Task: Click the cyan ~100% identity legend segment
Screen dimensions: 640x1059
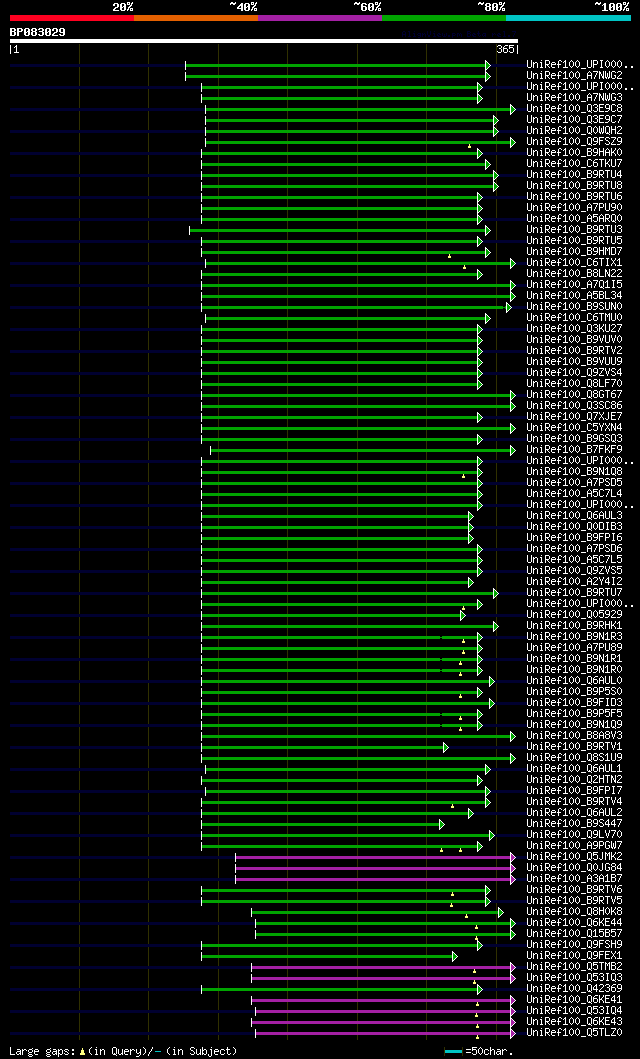Action: click(568, 18)
